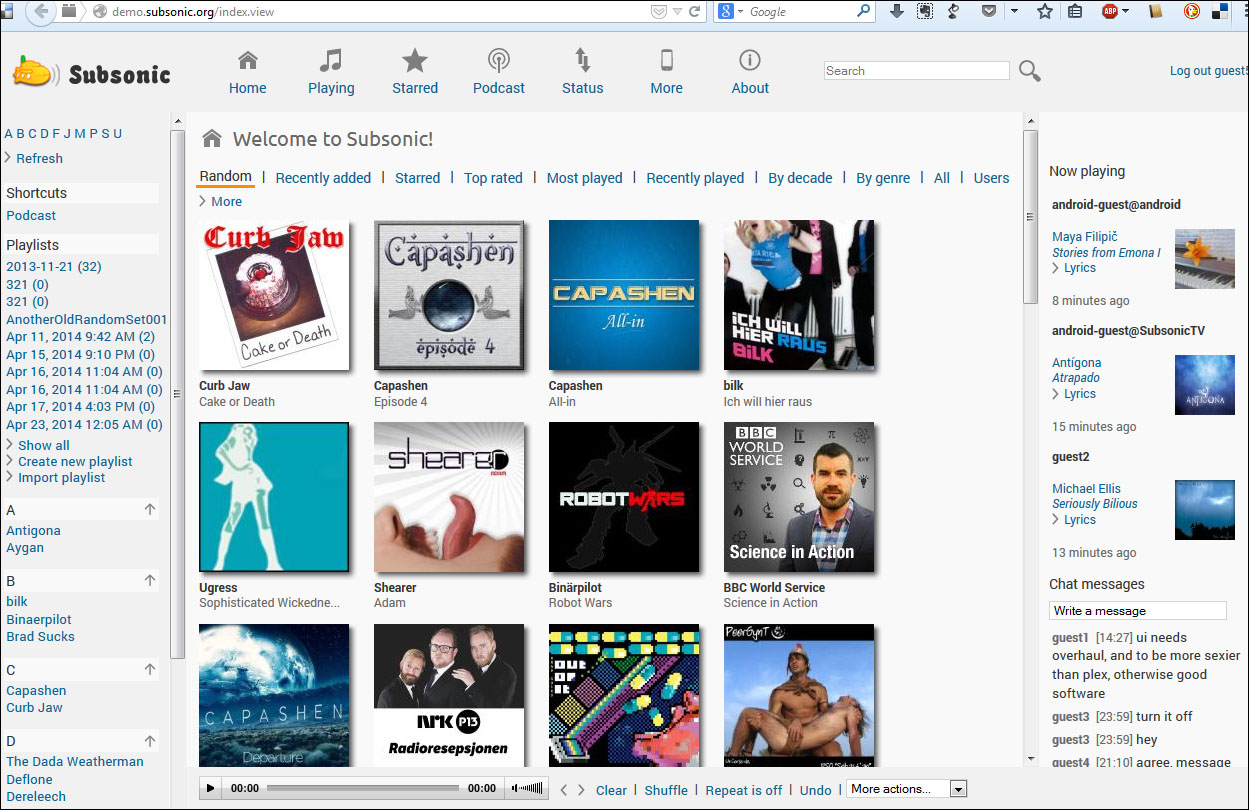The image size is (1249, 810).
Task: Show the browser bookmarks list icon
Action: pyautogui.click(x=1075, y=12)
